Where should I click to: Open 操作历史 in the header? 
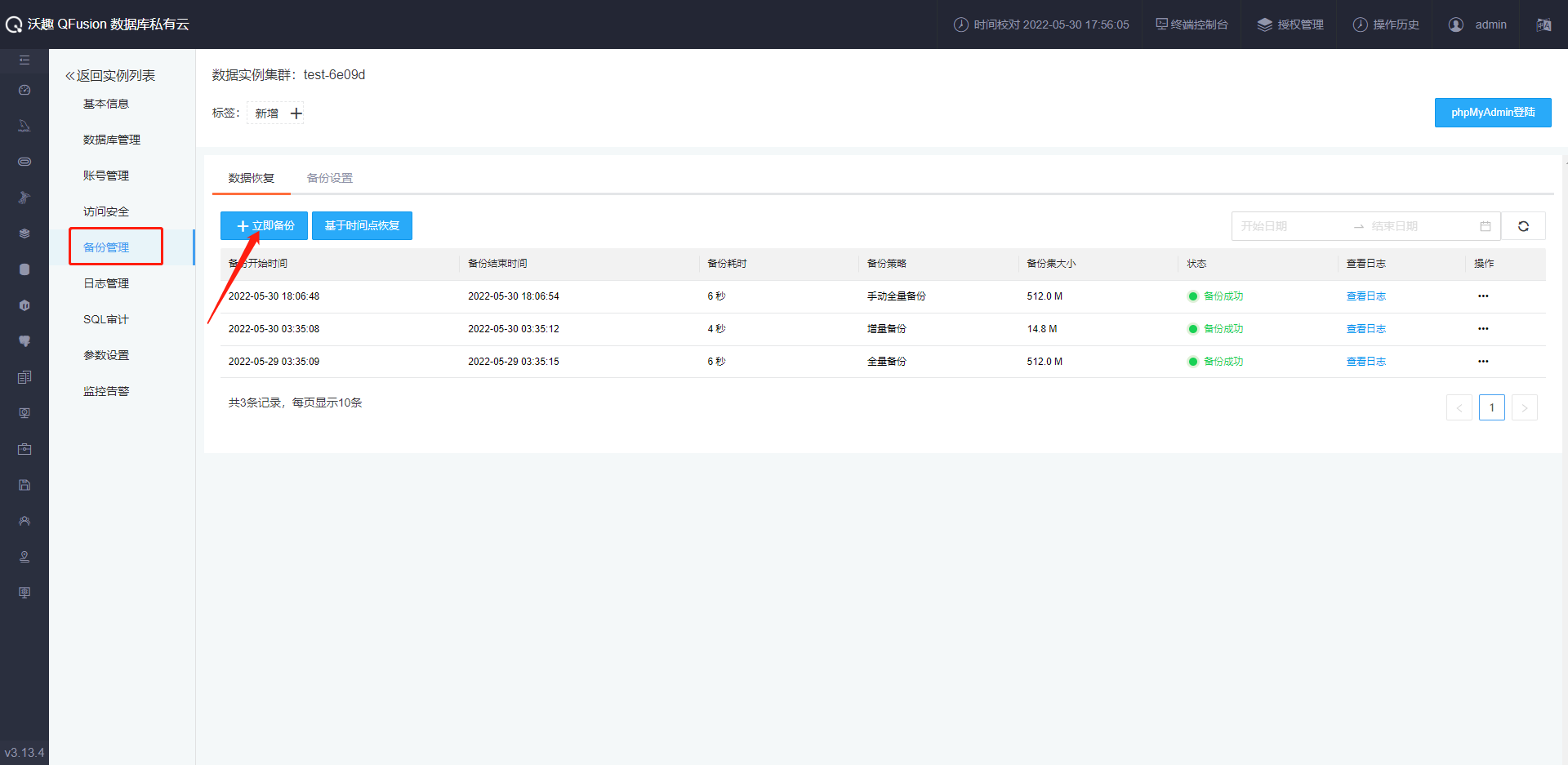coord(1386,24)
